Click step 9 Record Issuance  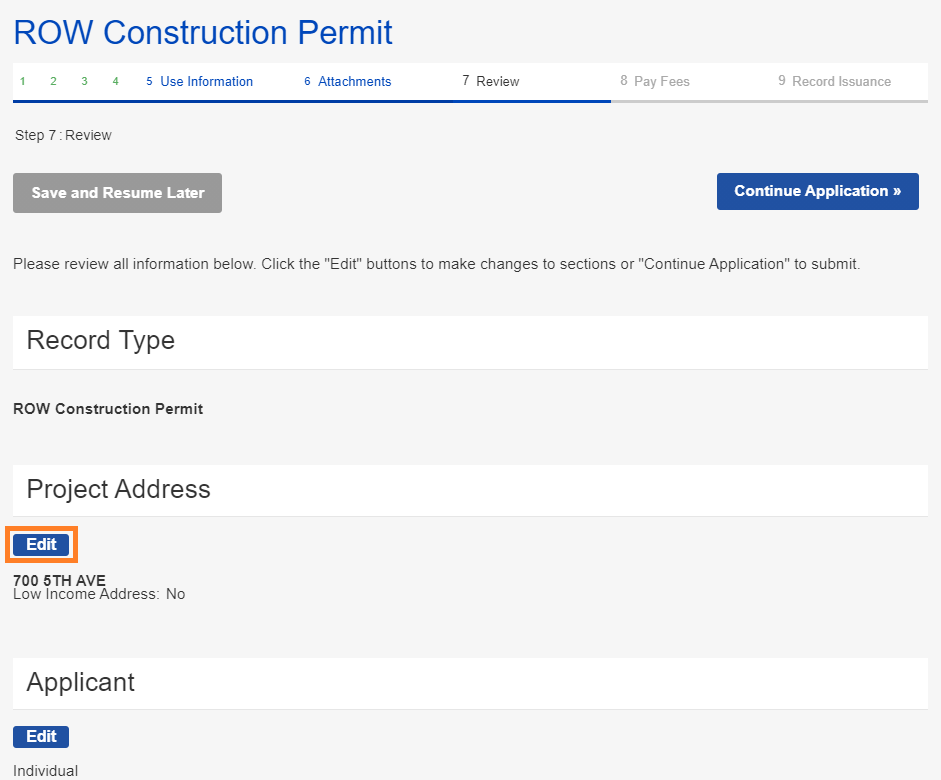835,82
